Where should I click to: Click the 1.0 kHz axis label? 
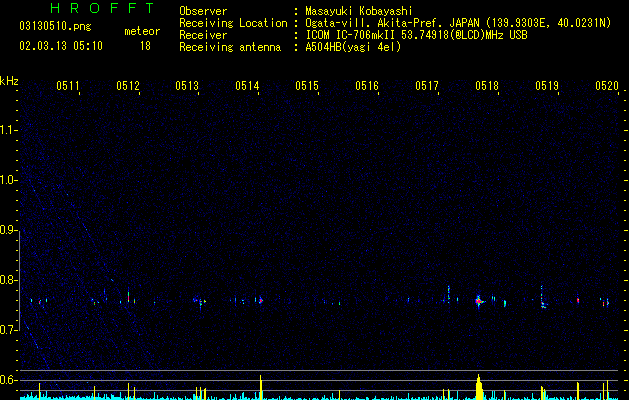pos(8,180)
